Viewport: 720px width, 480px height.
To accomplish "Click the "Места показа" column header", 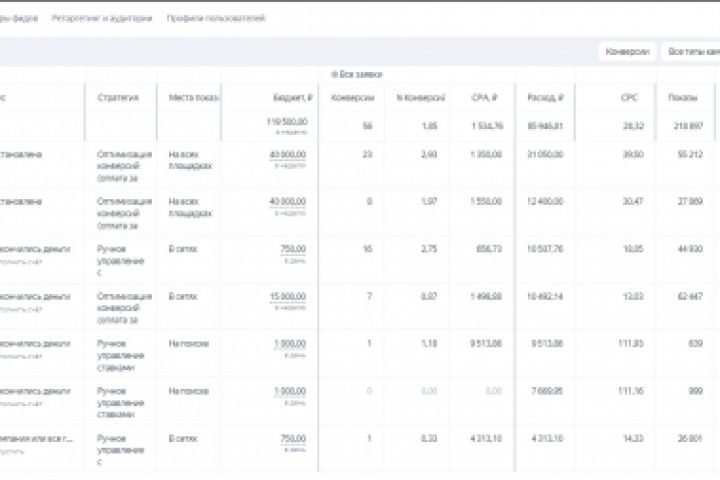I will pyautogui.click(x=194, y=98).
